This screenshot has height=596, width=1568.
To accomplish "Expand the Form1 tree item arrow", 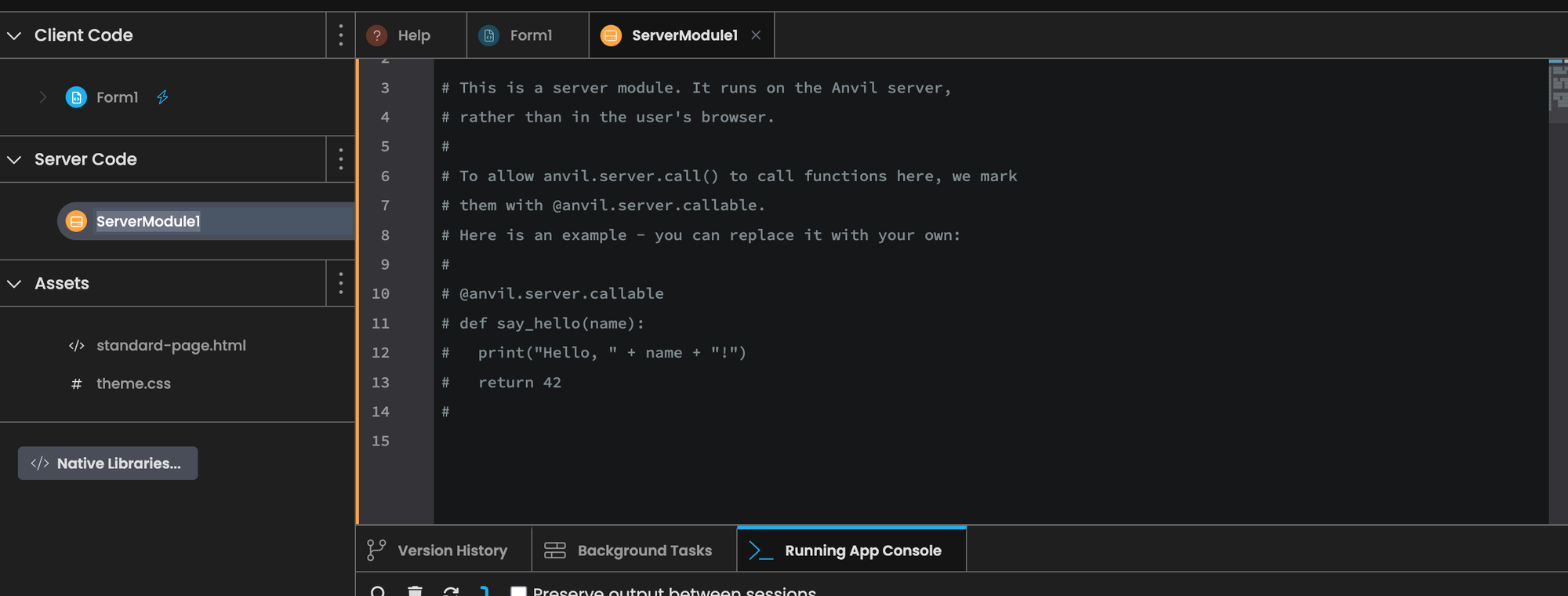I will click(43, 97).
